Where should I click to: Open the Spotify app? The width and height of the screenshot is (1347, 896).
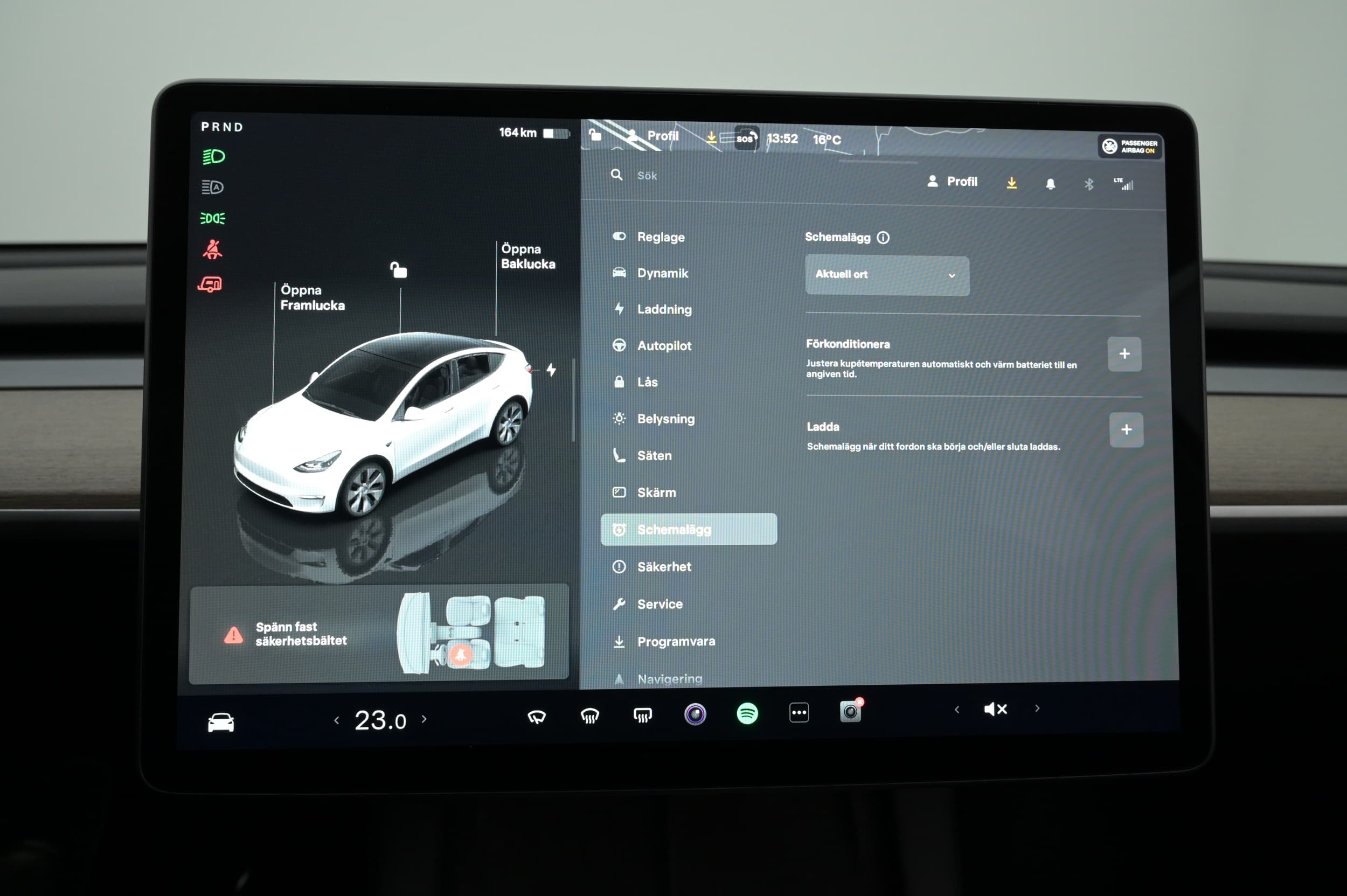[747, 714]
